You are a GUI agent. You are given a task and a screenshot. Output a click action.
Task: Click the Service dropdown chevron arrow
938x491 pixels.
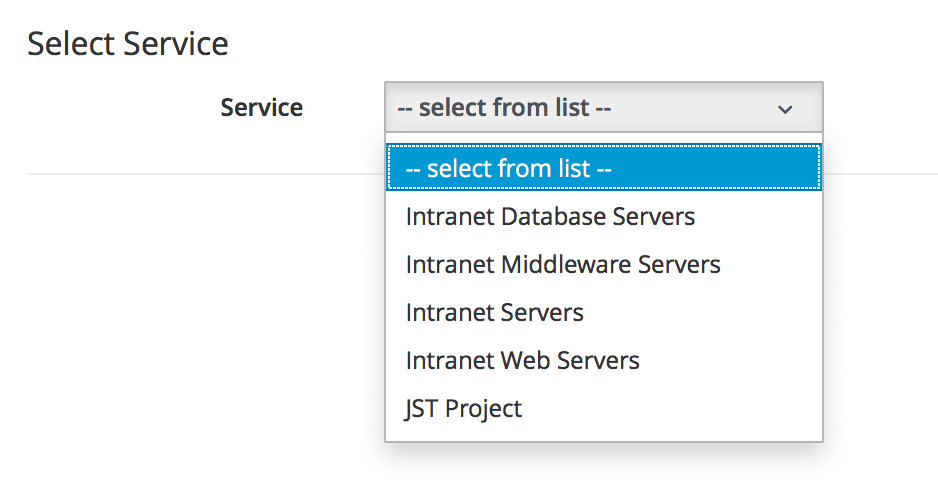point(785,108)
